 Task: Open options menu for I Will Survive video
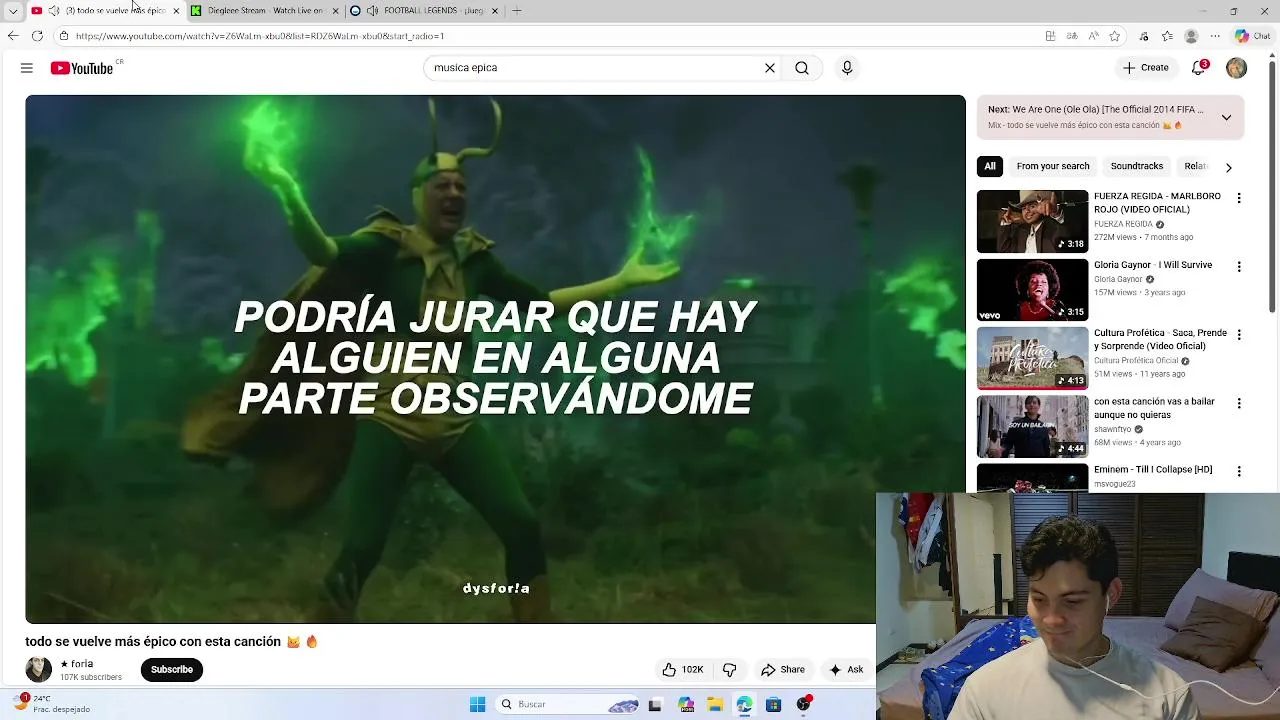click(x=1239, y=267)
